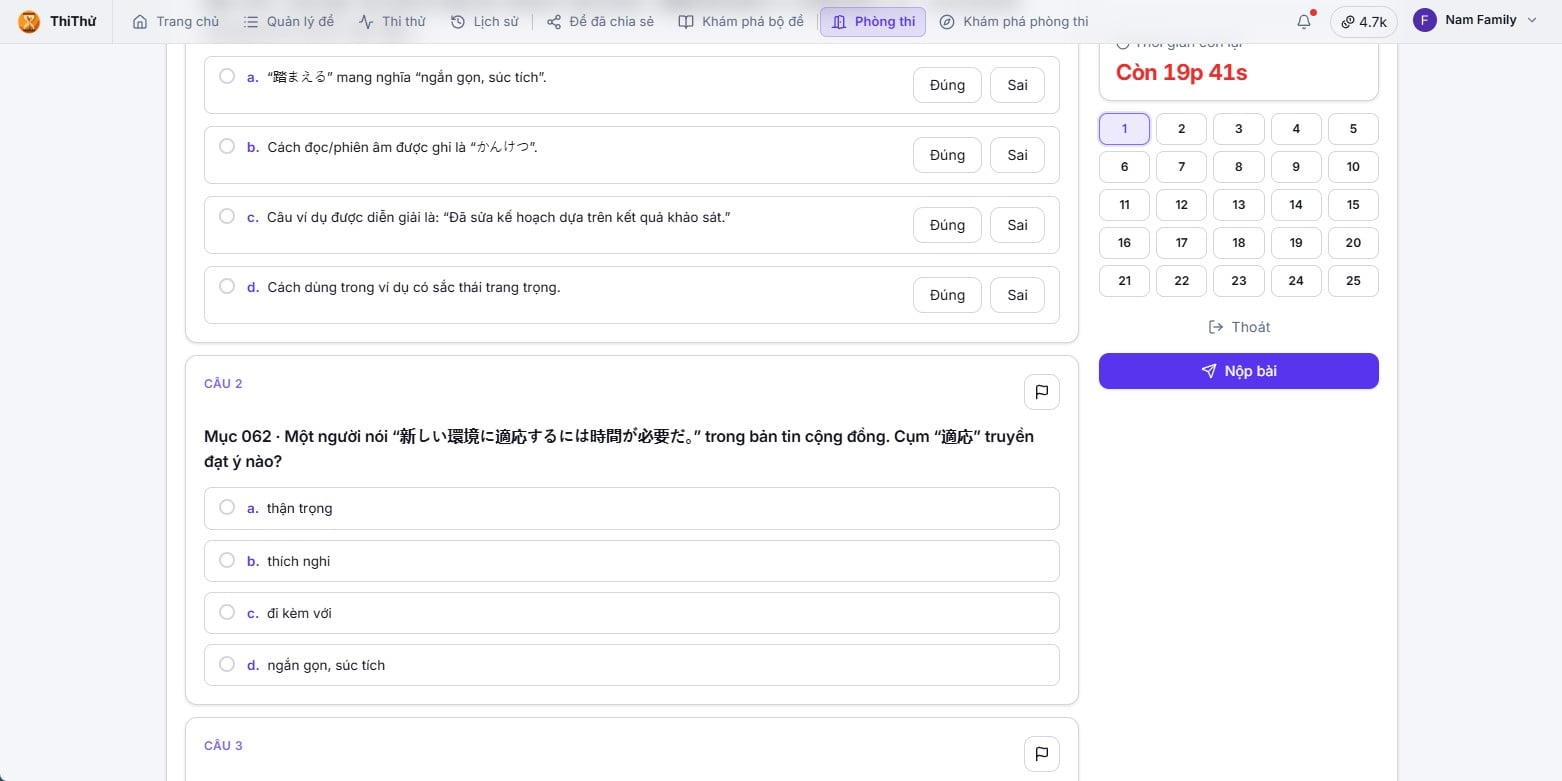Viewport: 1562px width, 781px height.
Task: Choose answer b. thích nghi
Action: tap(631, 561)
